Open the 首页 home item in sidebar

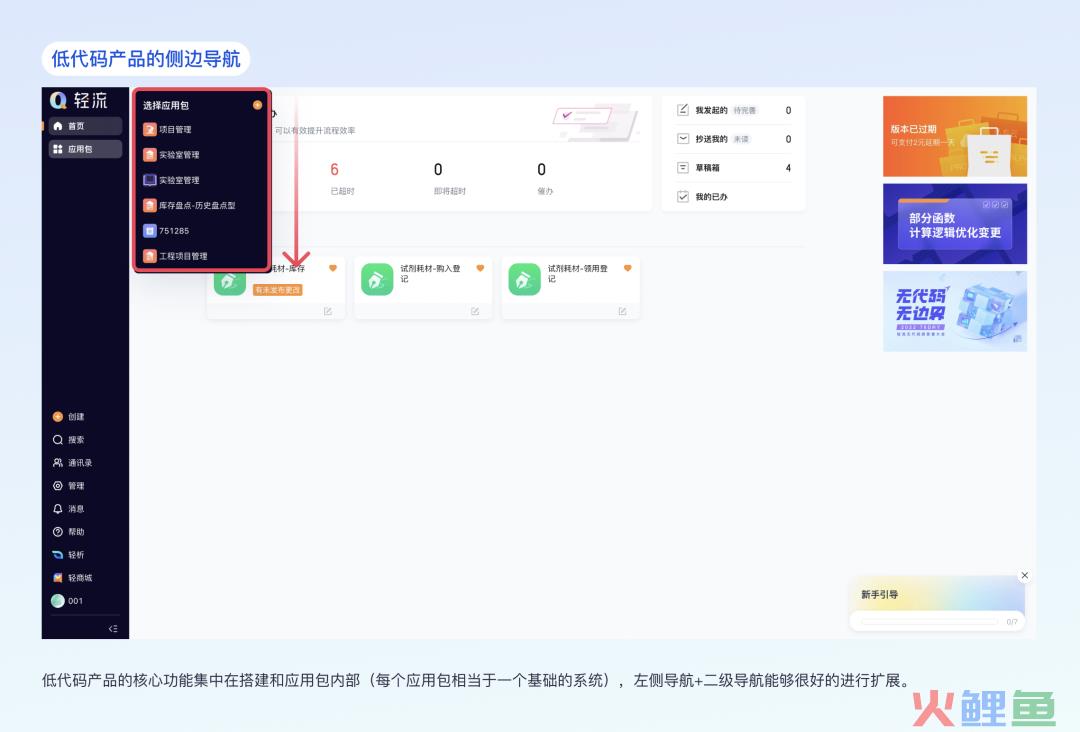pyautogui.click(x=85, y=126)
